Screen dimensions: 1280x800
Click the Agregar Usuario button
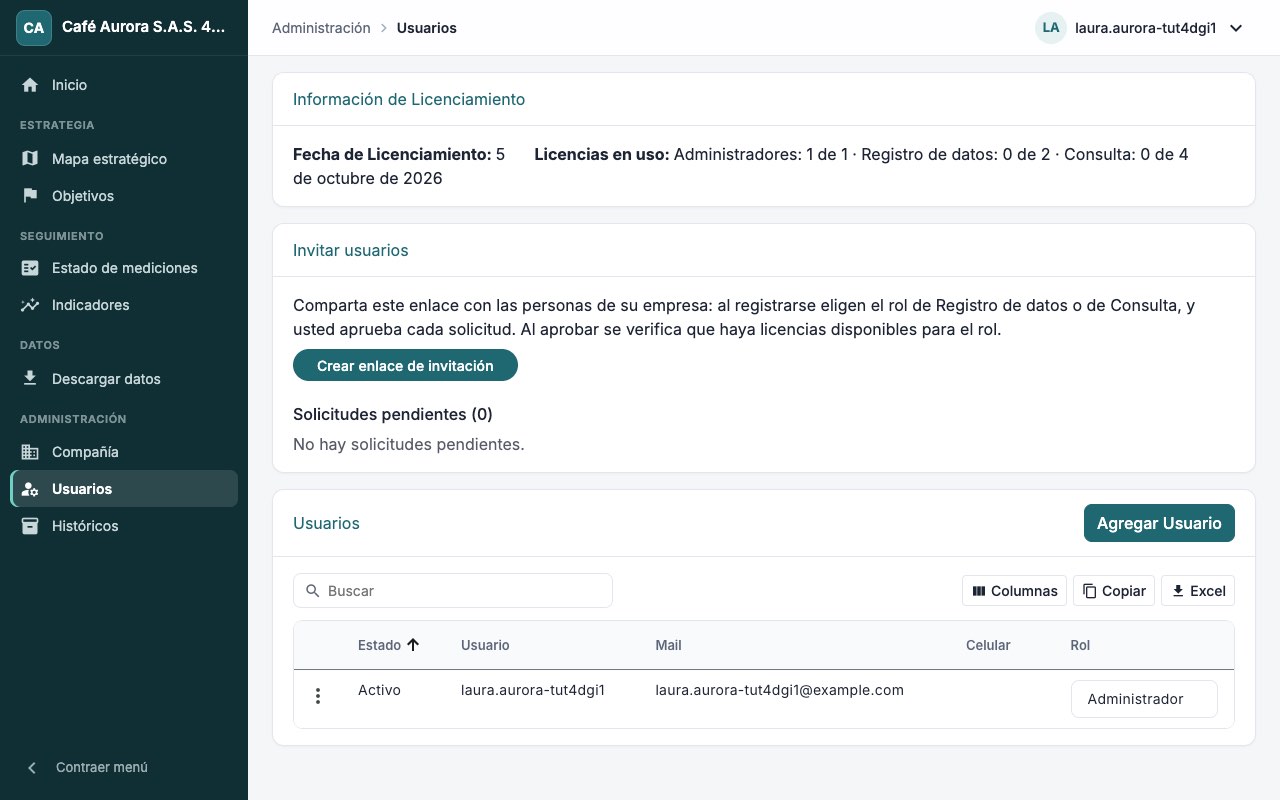pos(1159,523)
